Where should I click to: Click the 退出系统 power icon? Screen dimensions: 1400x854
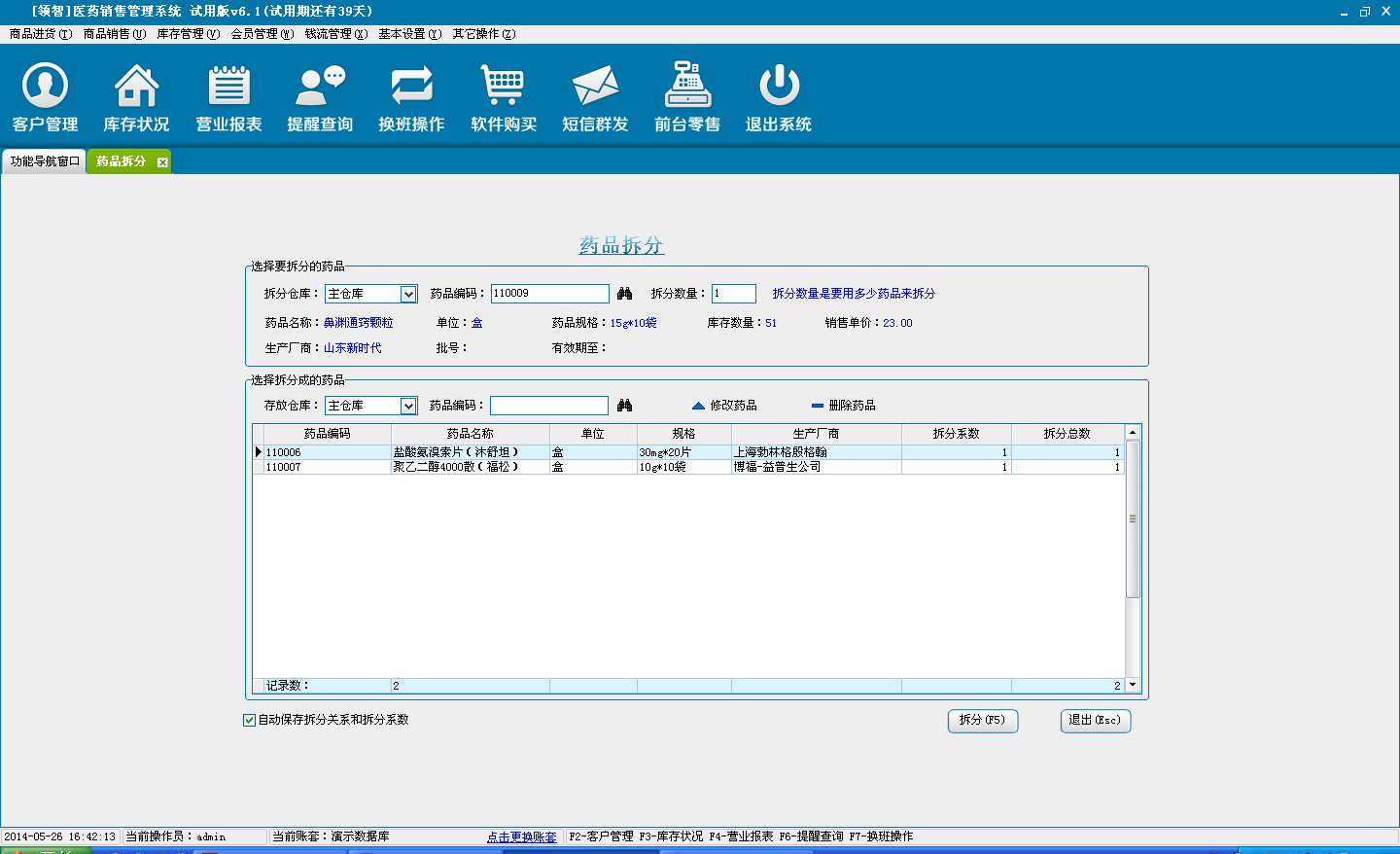coord(779,87)
